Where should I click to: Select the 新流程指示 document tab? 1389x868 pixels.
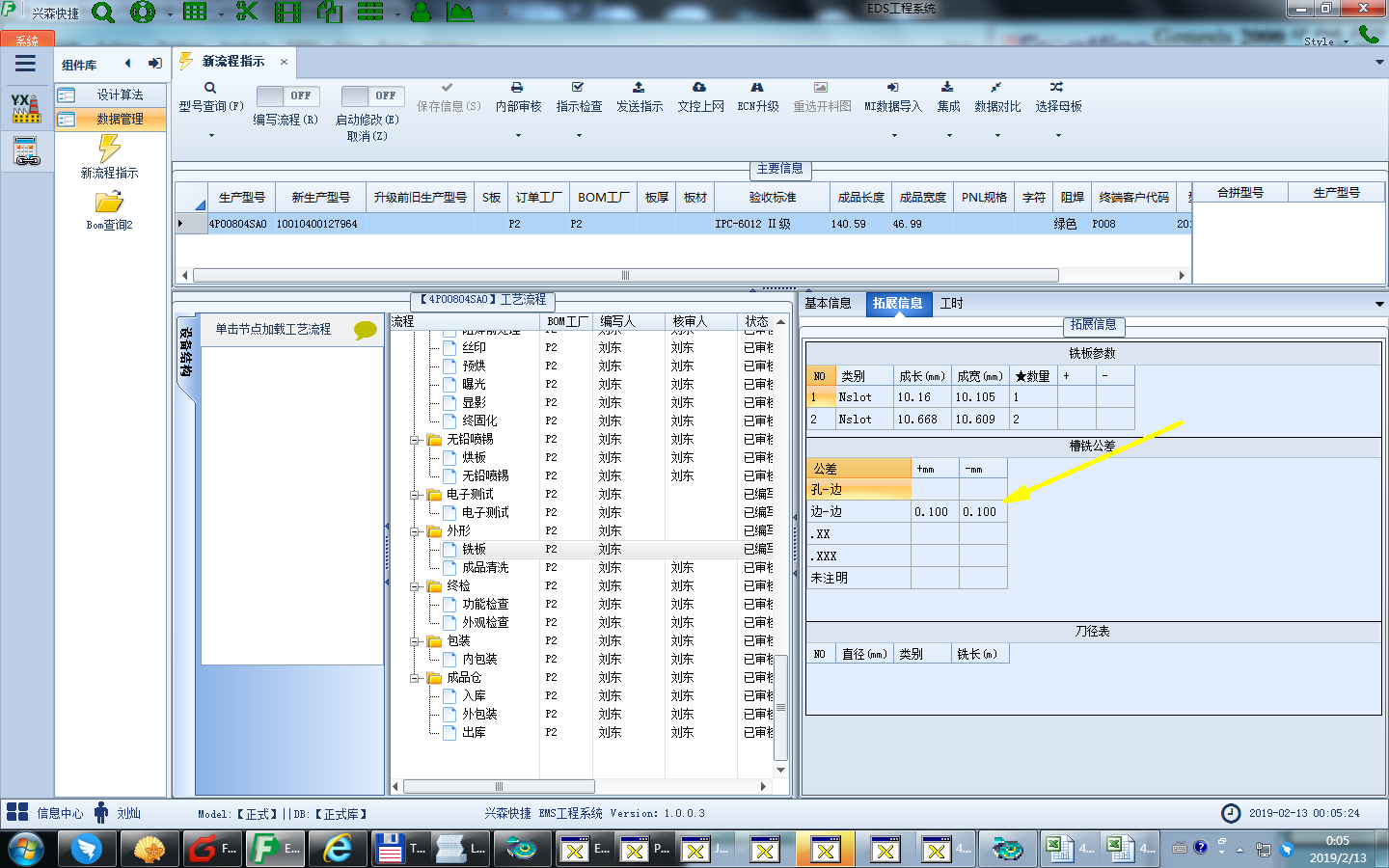tap(232, 61)
